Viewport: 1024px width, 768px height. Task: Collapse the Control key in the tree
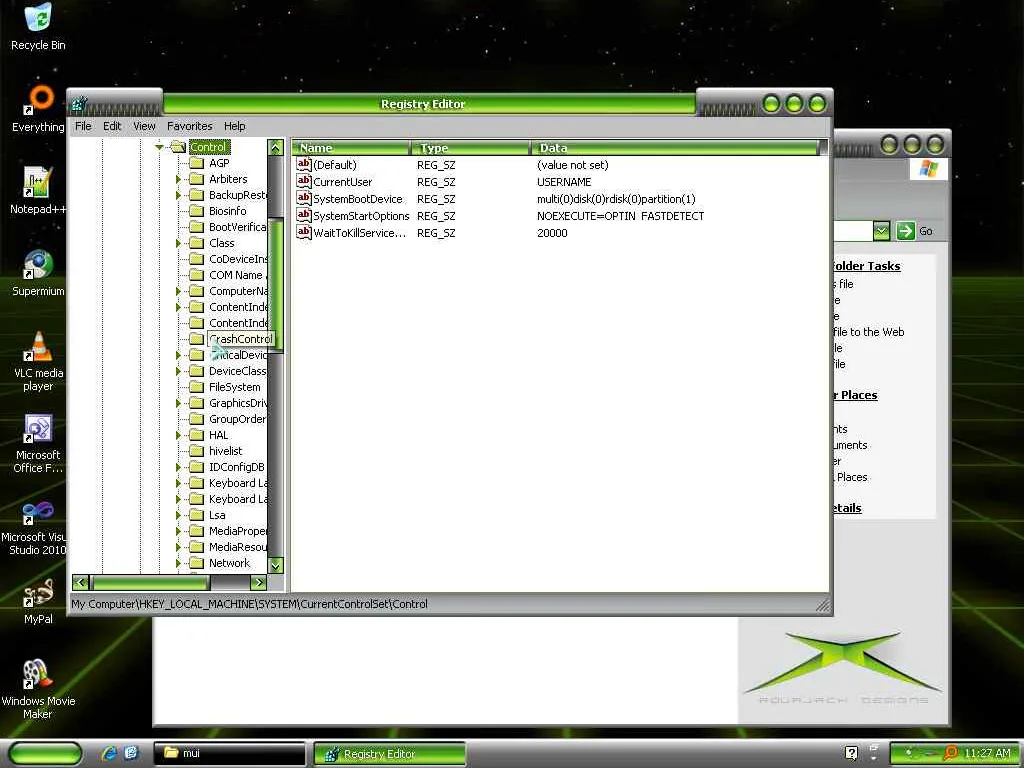159,147
